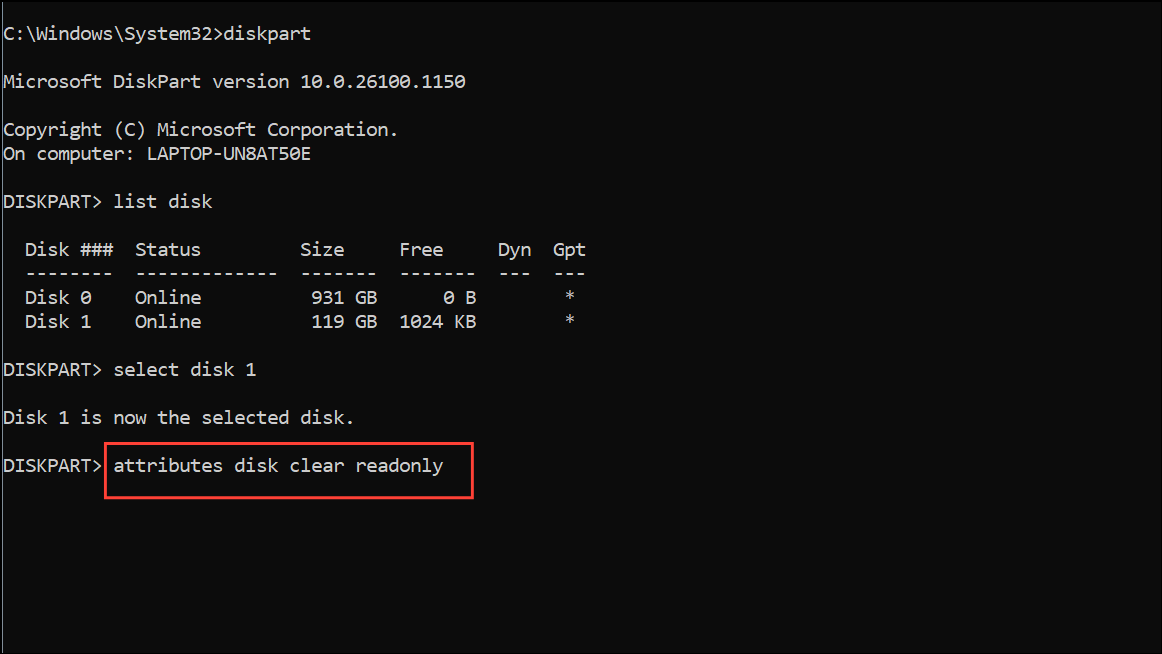The height and width of the screenshot is (654, 1162).
Task: Click the Disk 1 row entry
Action: click(x=299, y=321)
